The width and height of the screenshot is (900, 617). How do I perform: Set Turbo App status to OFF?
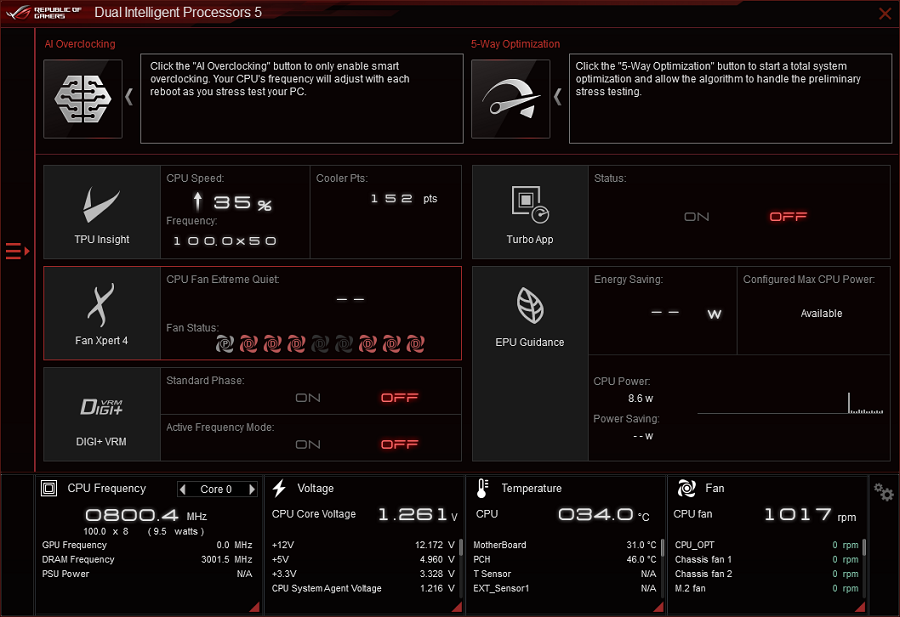(x=788, y=217)
